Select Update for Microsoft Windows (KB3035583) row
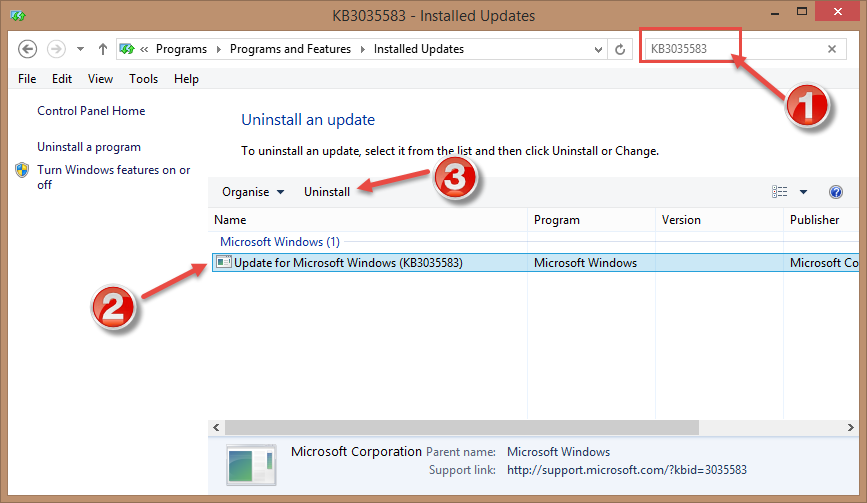 coord(535,263)
